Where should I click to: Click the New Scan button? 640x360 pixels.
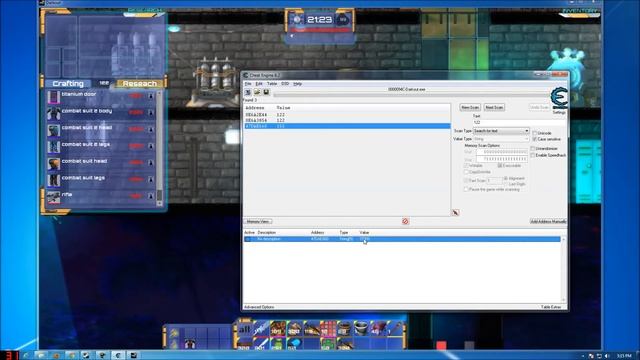470,107
